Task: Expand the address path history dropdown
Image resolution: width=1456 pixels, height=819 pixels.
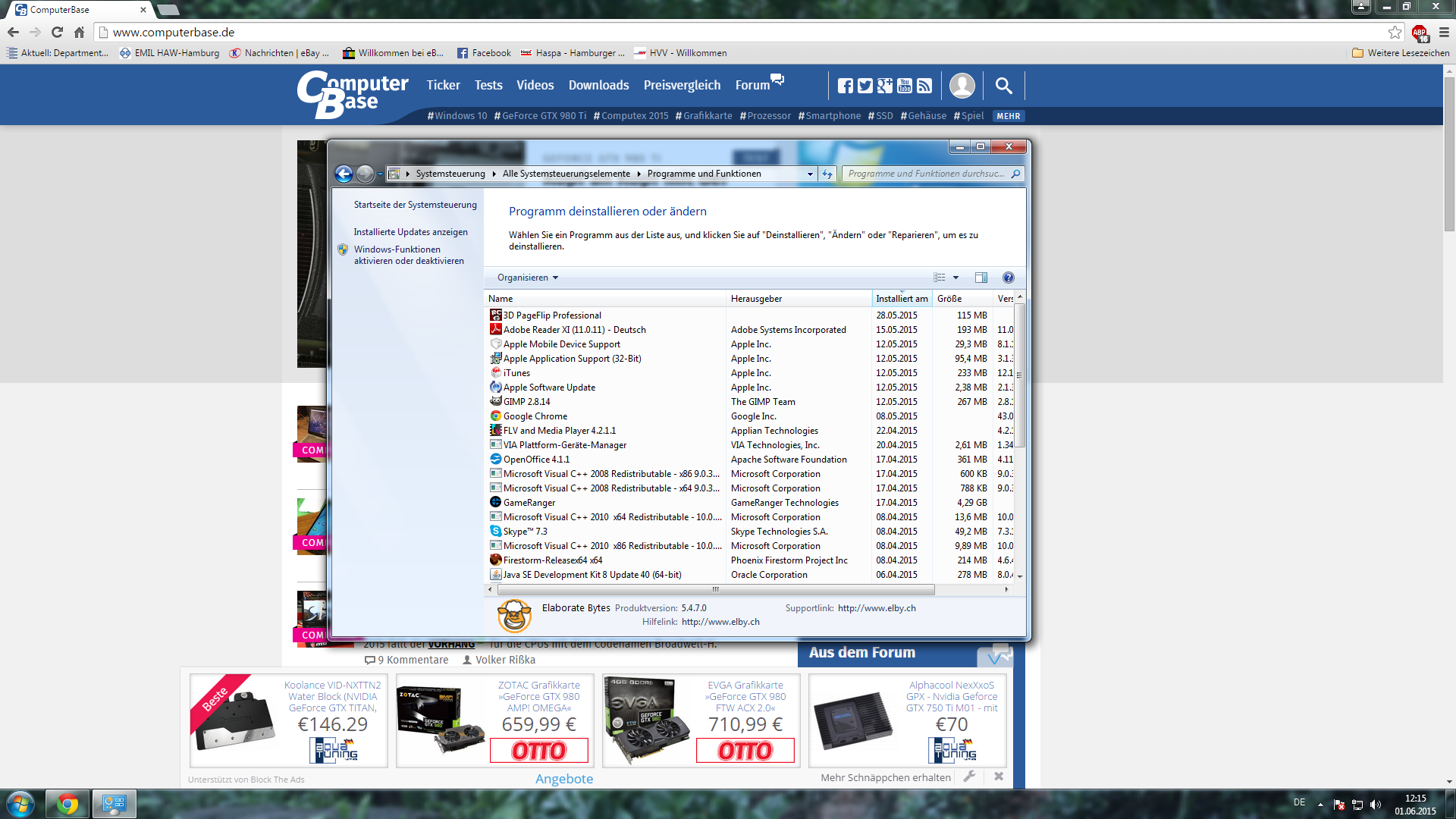Action: click(810, 174)
